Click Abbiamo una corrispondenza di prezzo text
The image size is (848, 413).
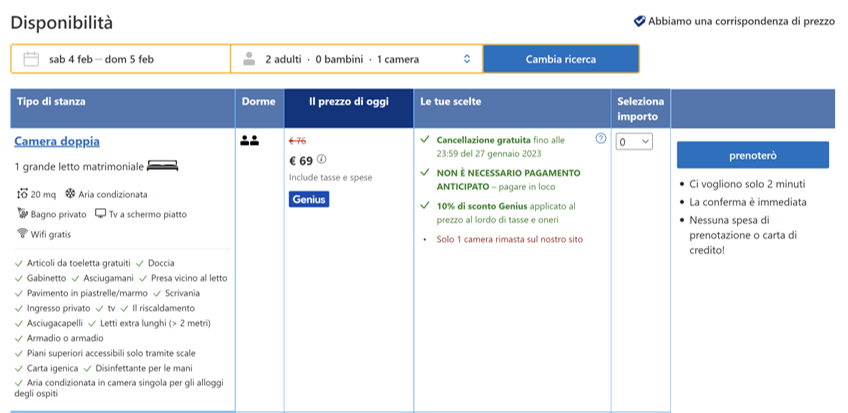coord(740,21)
